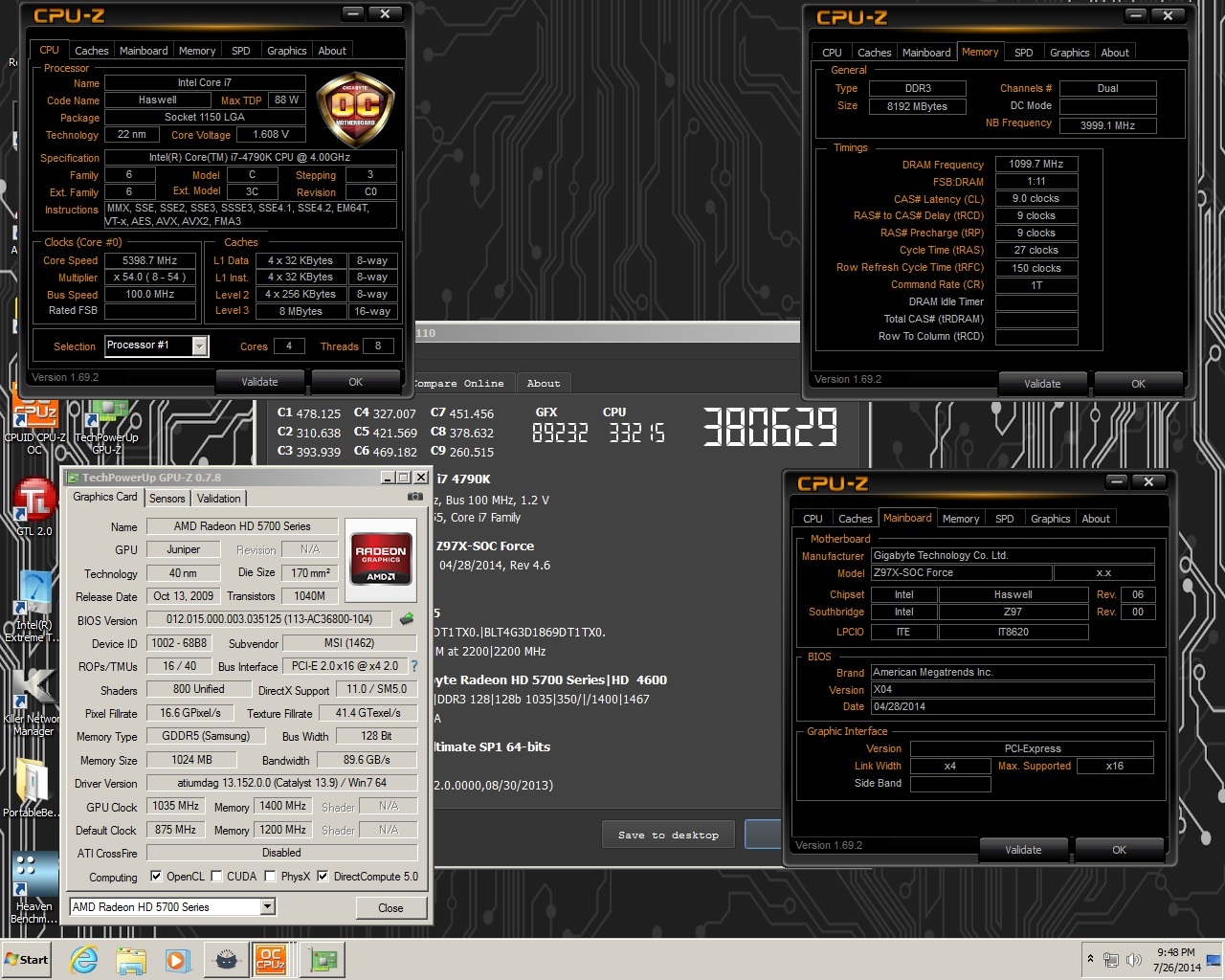Click the 380629 total score

(x=770, y=427)
